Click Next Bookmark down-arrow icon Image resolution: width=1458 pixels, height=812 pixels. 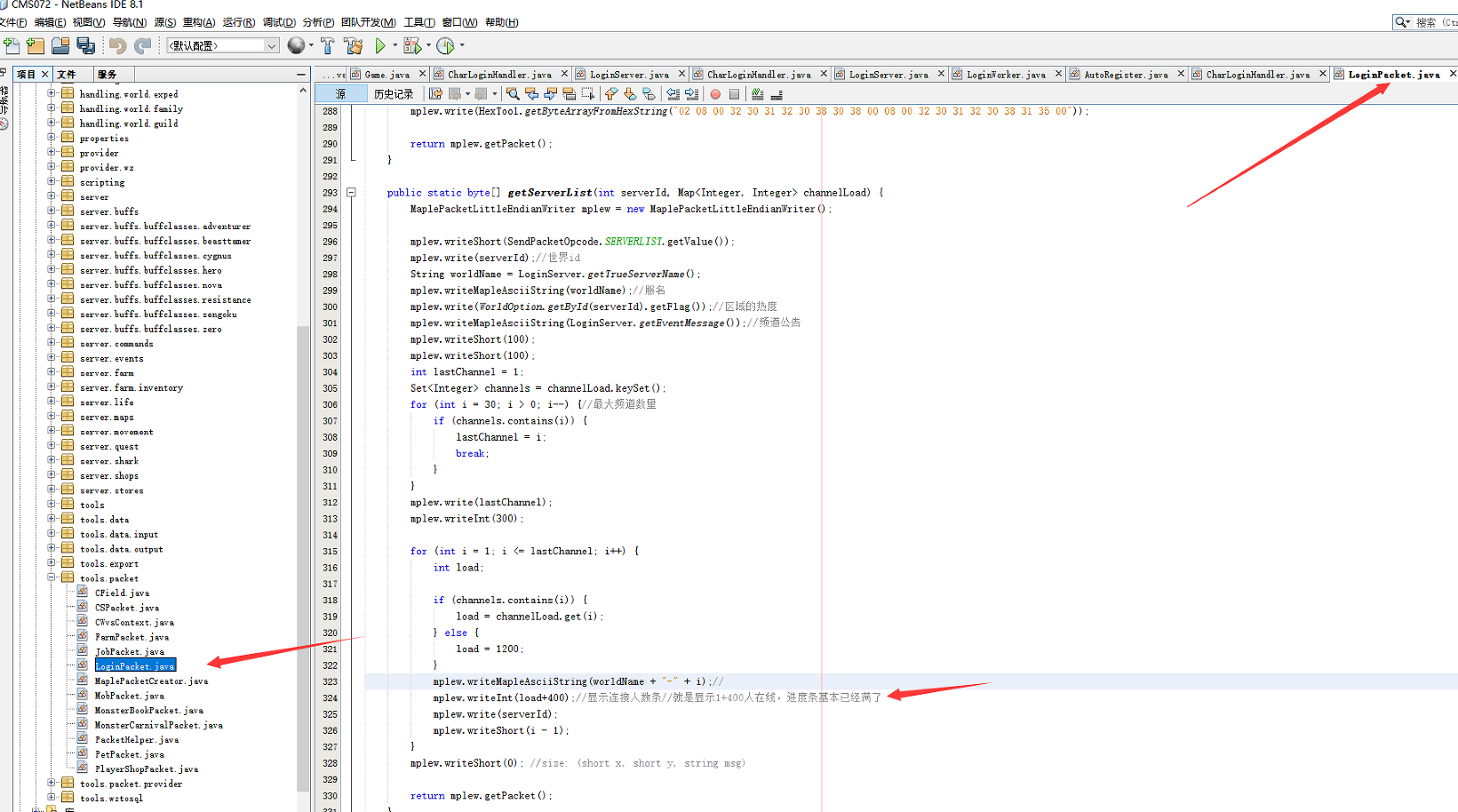coord(630,93)
